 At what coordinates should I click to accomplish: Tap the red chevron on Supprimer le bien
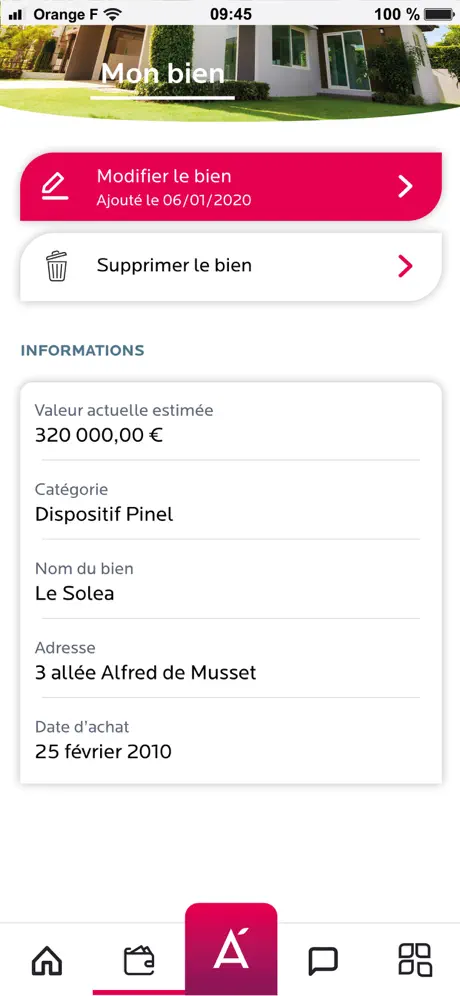click(x=405, y=266)
